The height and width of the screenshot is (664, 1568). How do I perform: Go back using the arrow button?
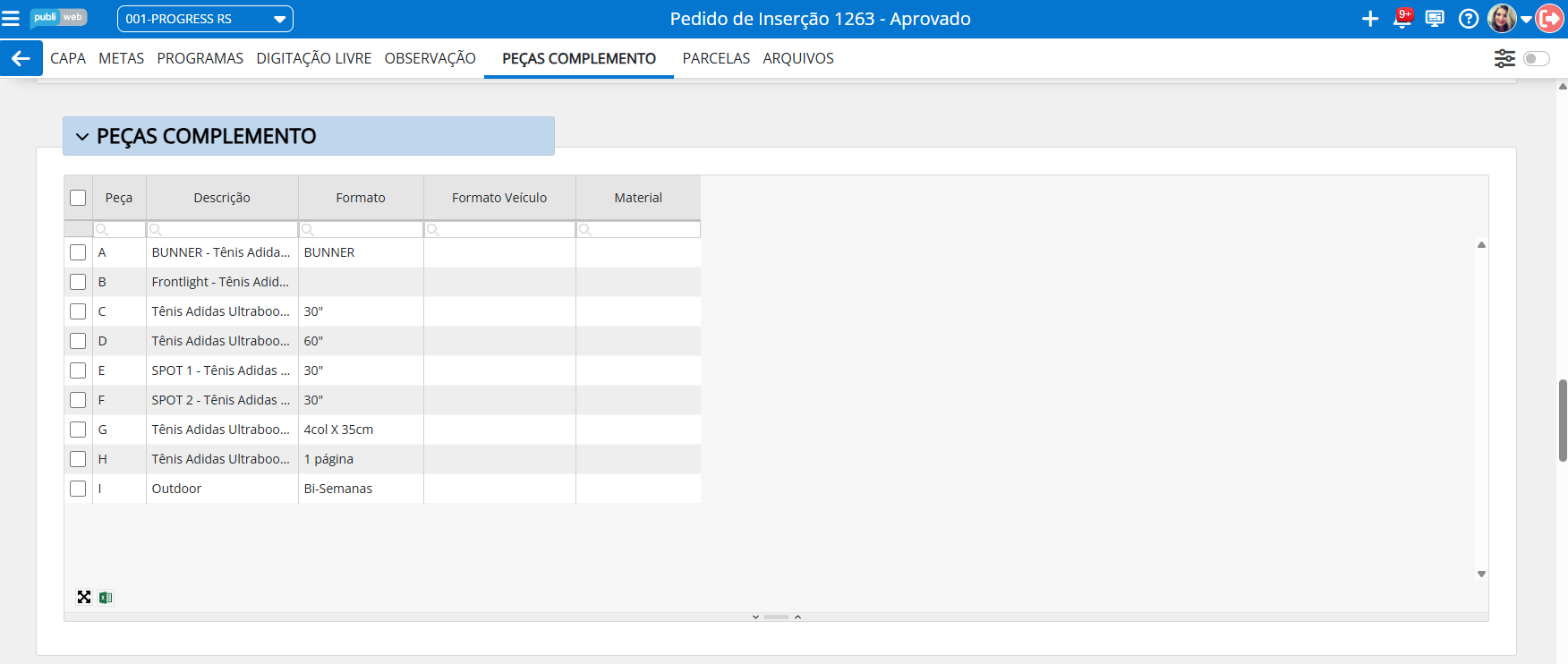coord(21,58)
